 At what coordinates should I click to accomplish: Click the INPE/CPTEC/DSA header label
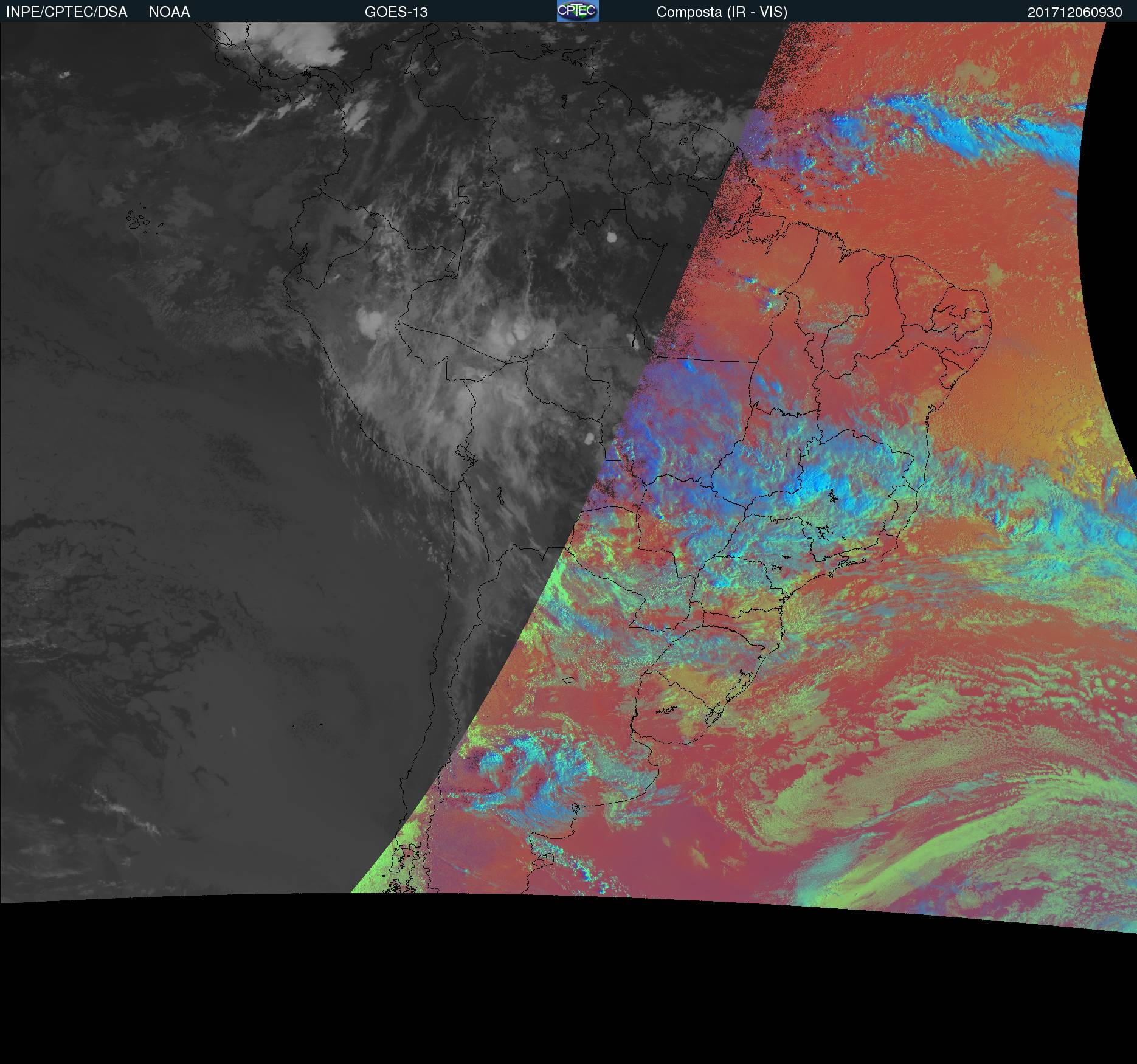tap(66, 12)
